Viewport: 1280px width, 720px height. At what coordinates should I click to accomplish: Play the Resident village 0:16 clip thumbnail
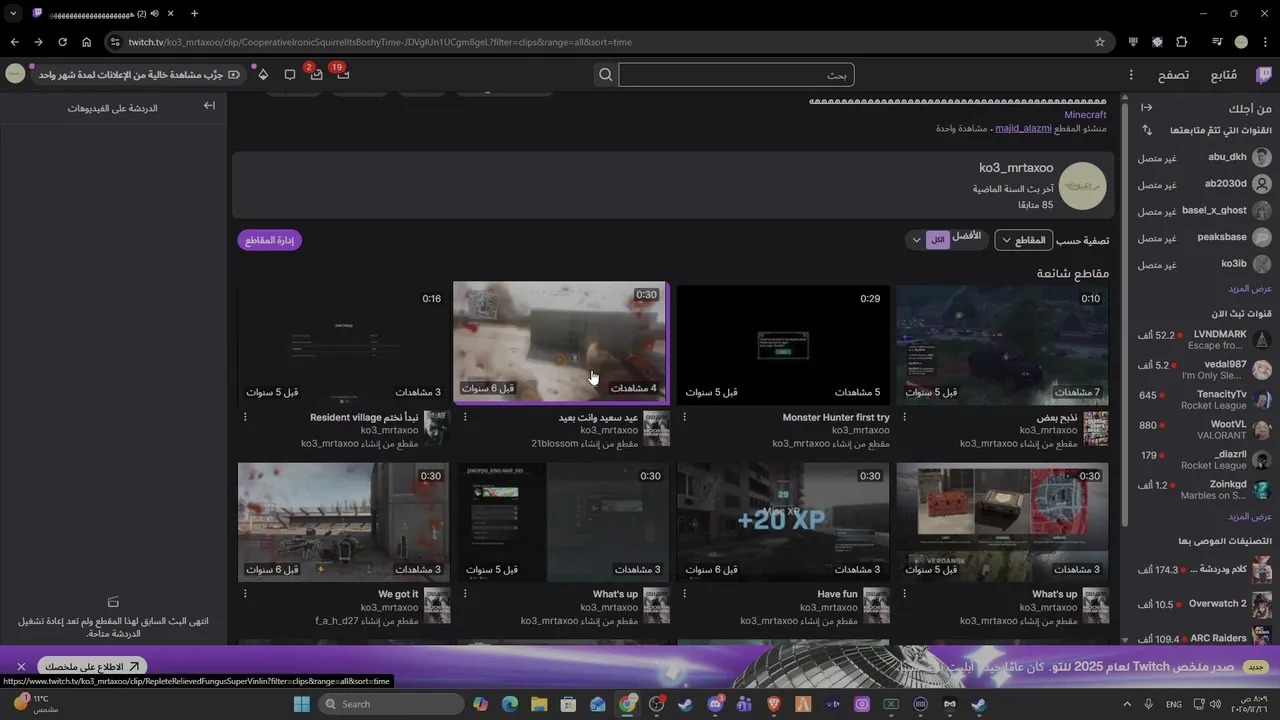tap(343, 344)
